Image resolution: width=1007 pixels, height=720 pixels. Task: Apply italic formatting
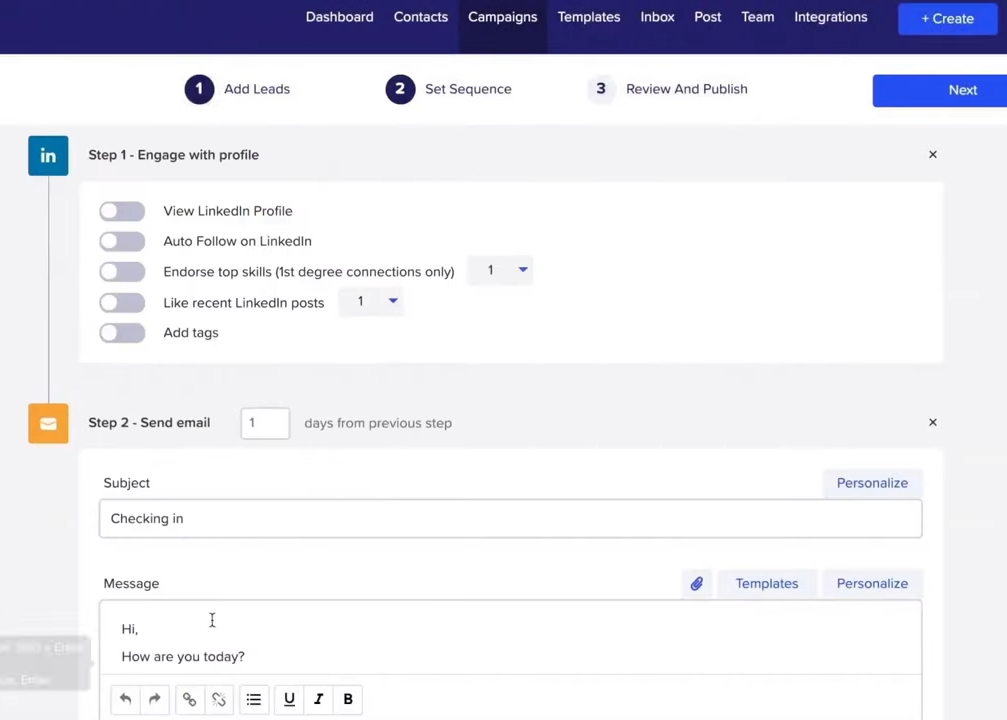(319, 699)
